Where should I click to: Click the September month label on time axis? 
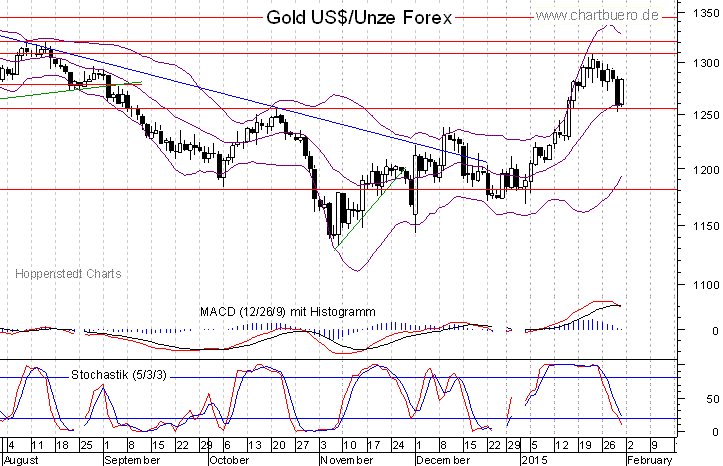[x=131, y=460]
